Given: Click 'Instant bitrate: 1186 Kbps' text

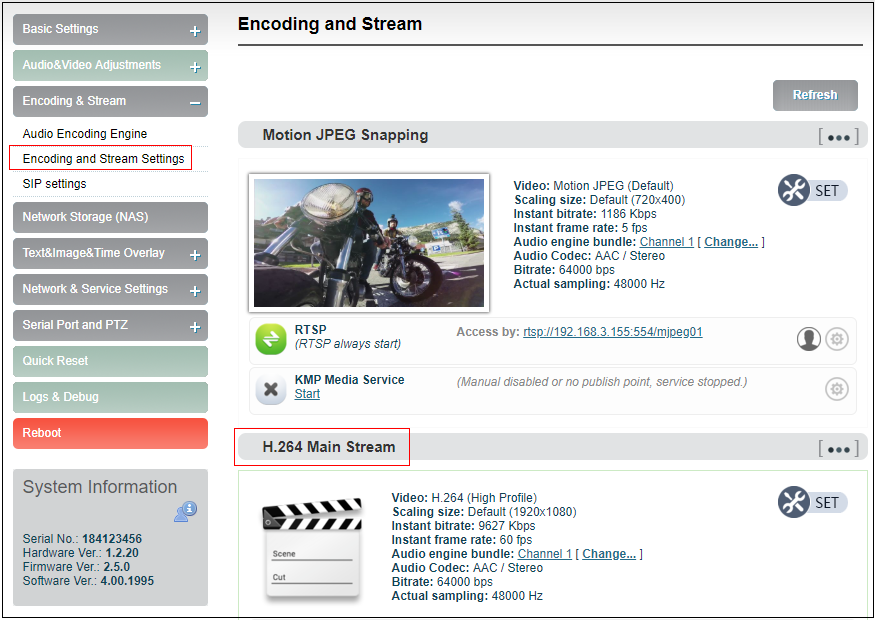Looking at the screenshot, I should [x=585, y=214].
